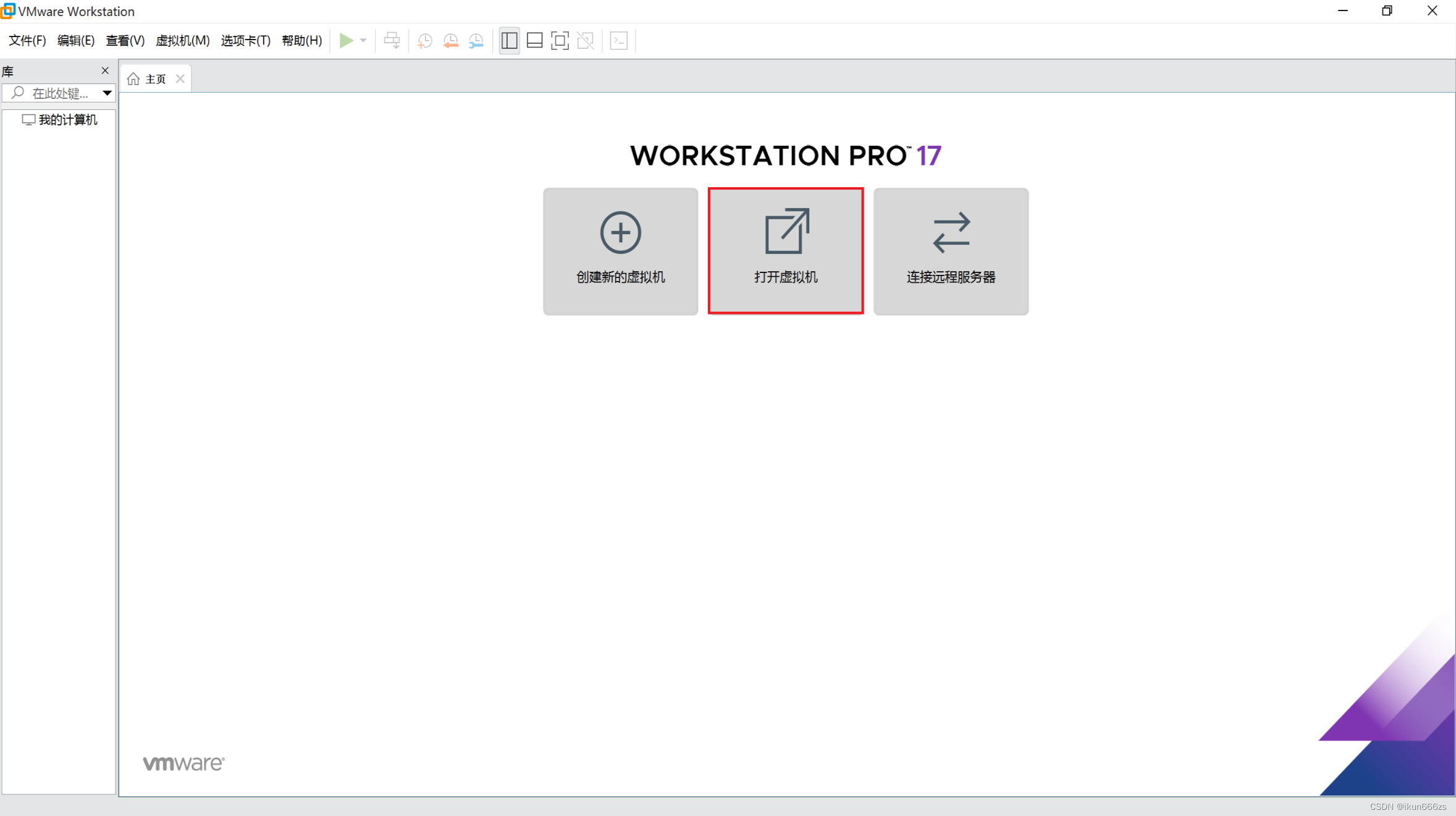This screenshot has width=1456, height=816.
Task: Enter full screen mode icon
Action: [560, 41]
